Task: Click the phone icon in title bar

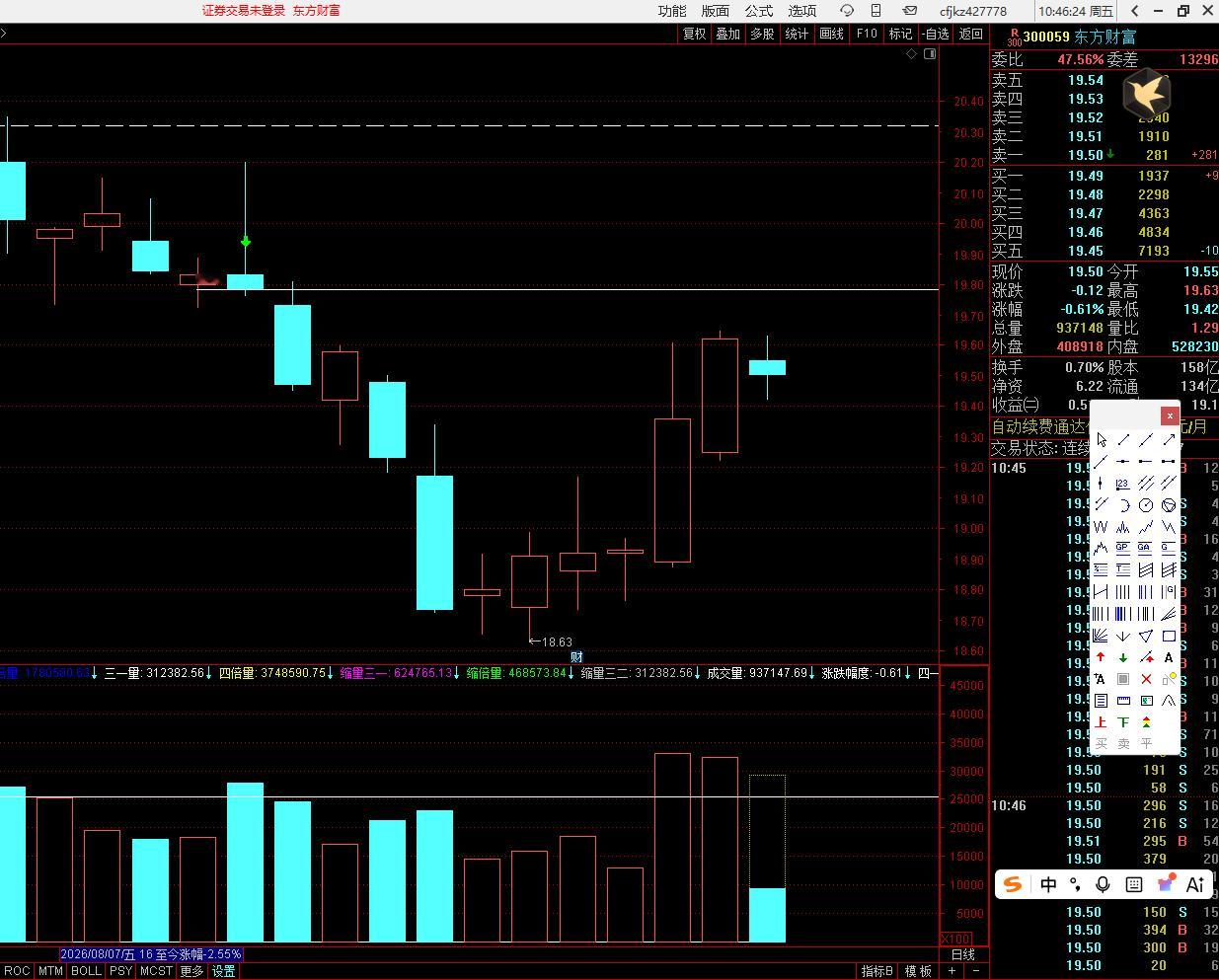Action: click(x=876, y=11)
